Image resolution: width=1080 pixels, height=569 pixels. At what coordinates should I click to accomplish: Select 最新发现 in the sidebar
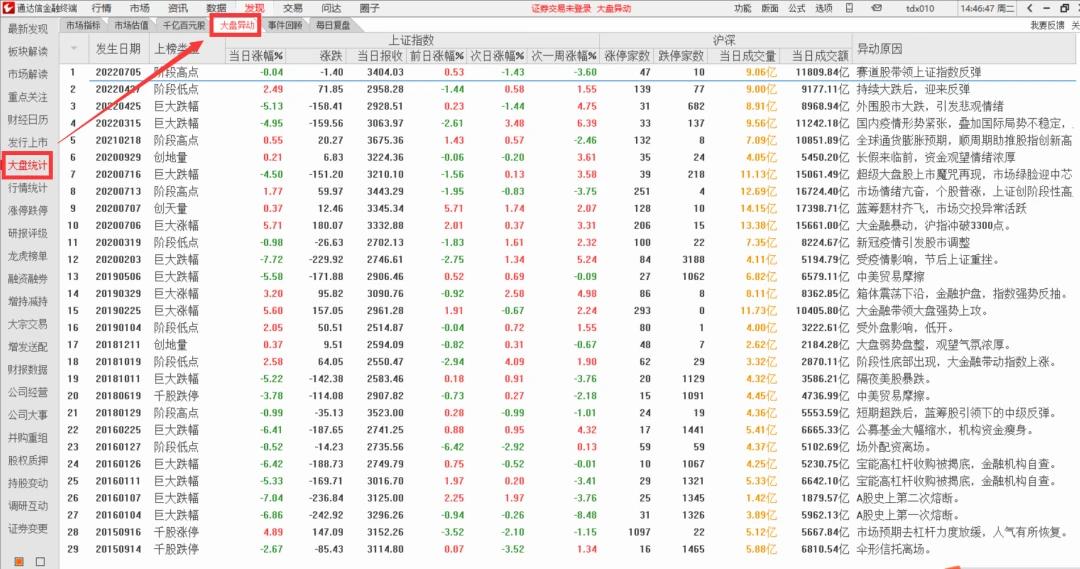click(28, 29)
